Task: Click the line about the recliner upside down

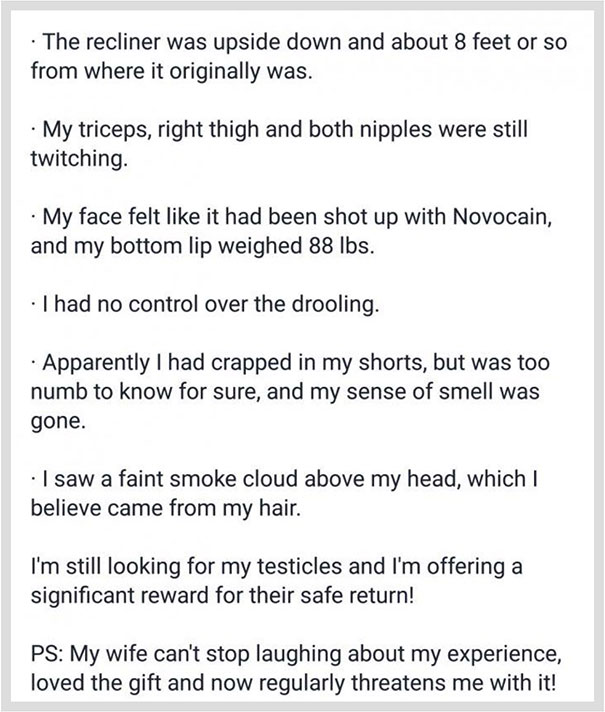Action: [299, 42]
